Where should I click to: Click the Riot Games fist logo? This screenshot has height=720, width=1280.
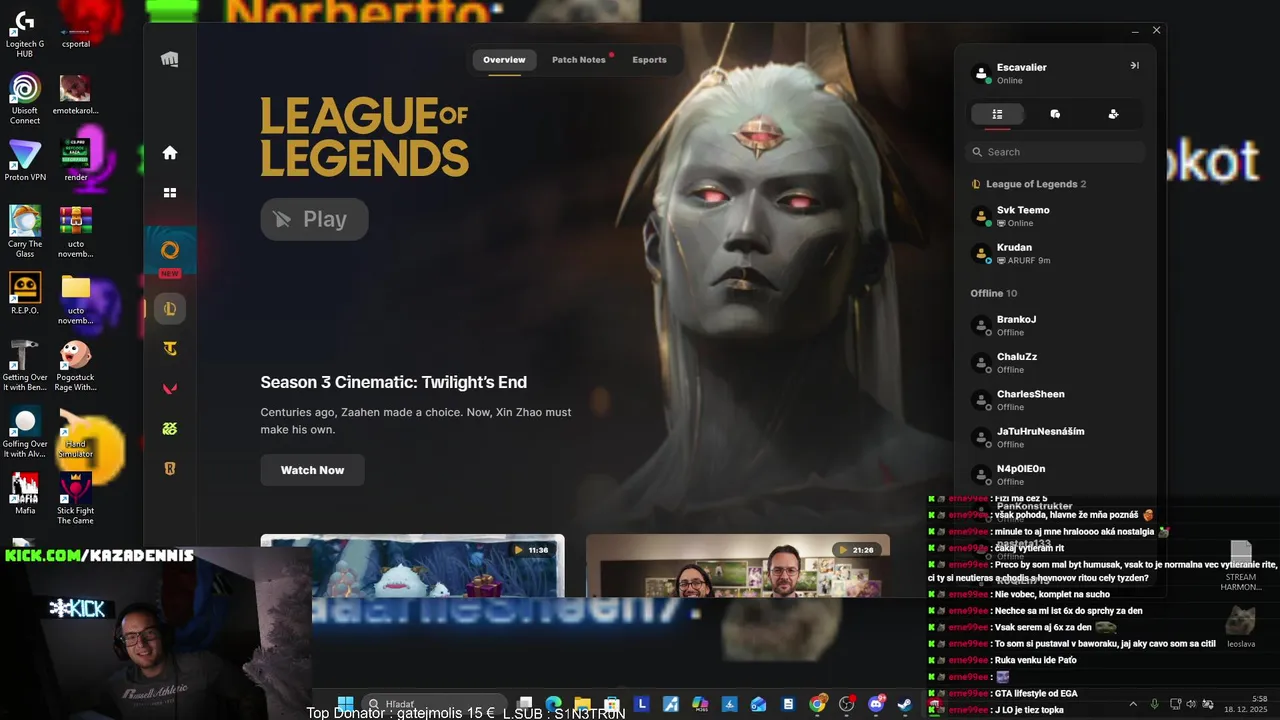[x=170, y=59]
